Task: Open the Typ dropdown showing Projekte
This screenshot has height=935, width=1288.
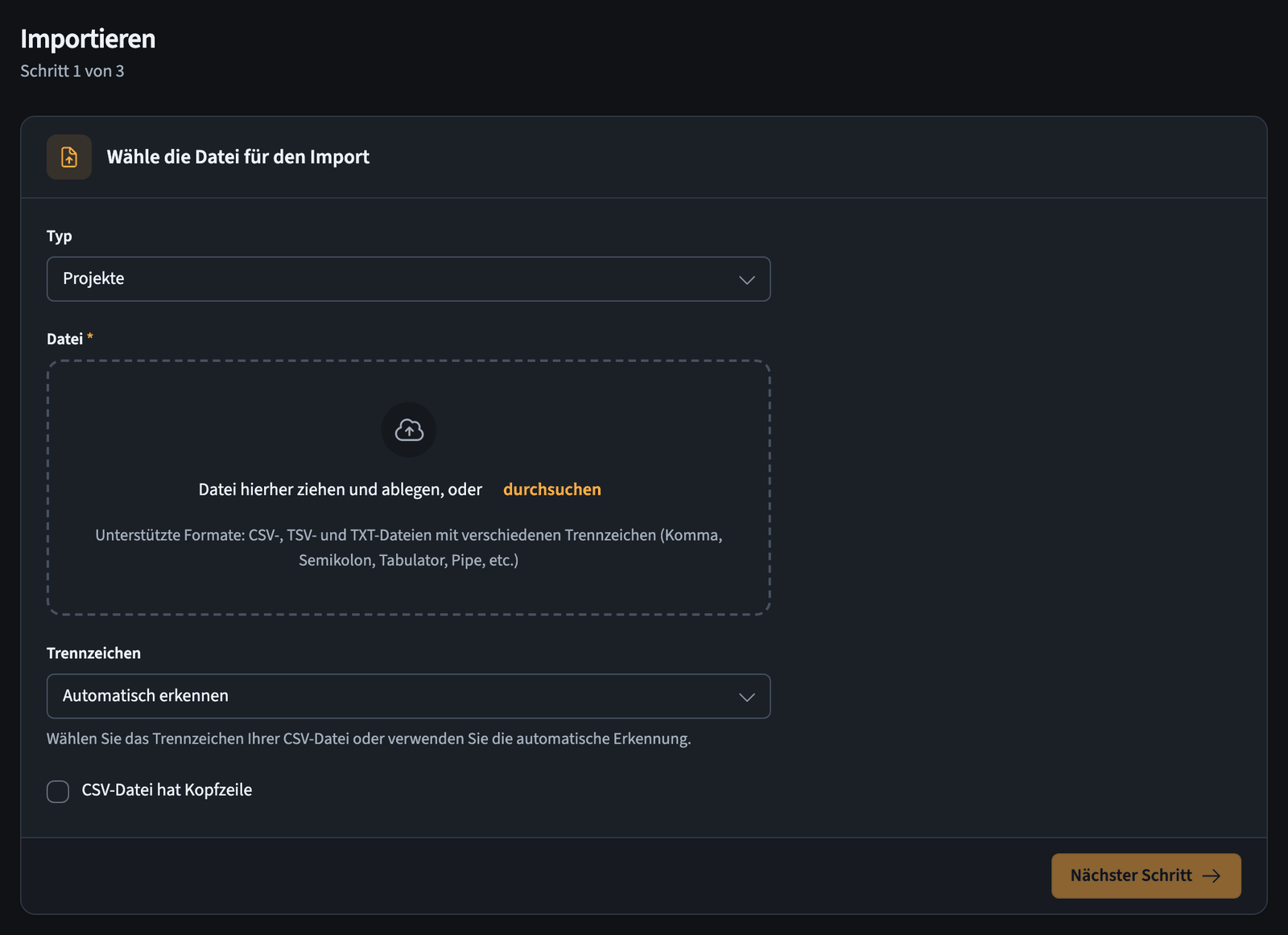Action: point(409,279)
